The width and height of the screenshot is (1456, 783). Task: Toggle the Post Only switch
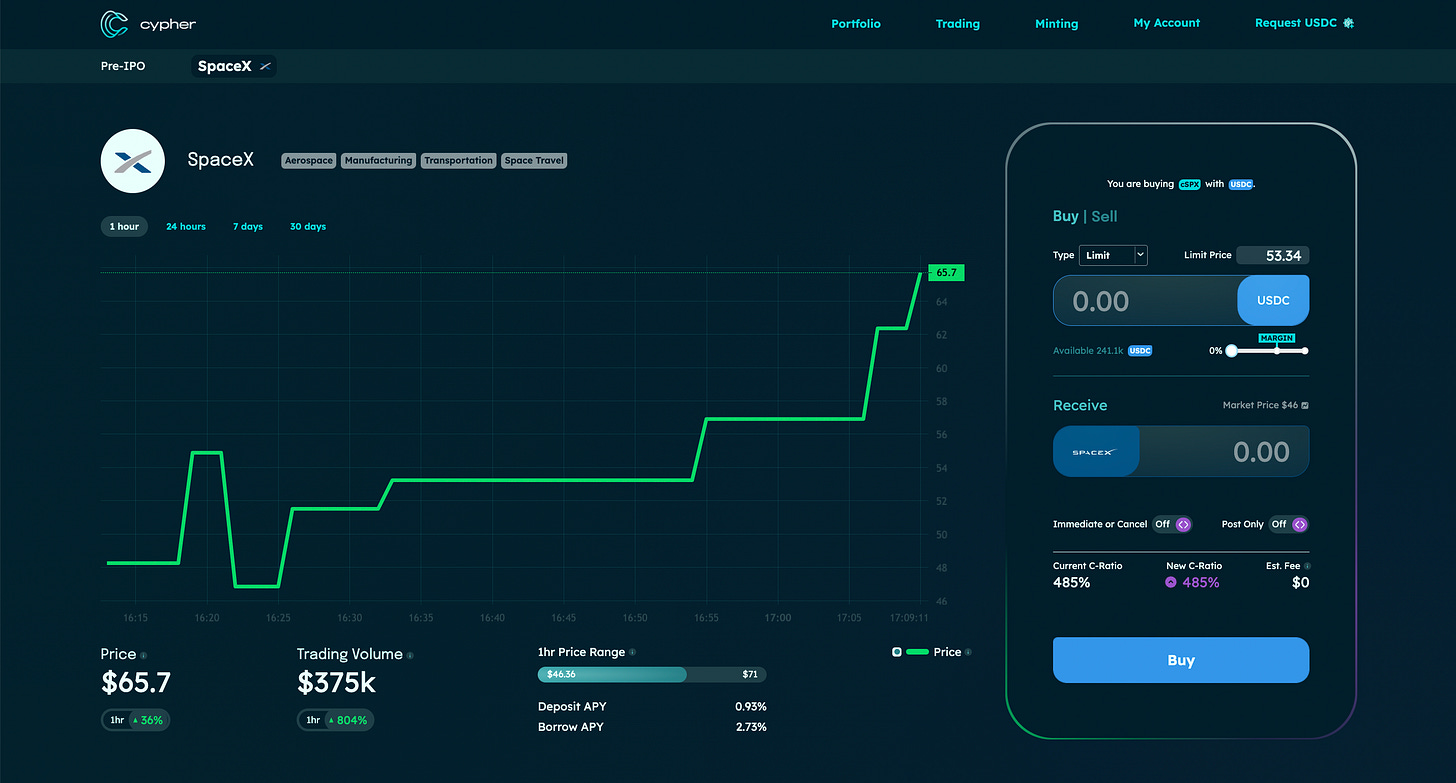(x=1288, y=524)
